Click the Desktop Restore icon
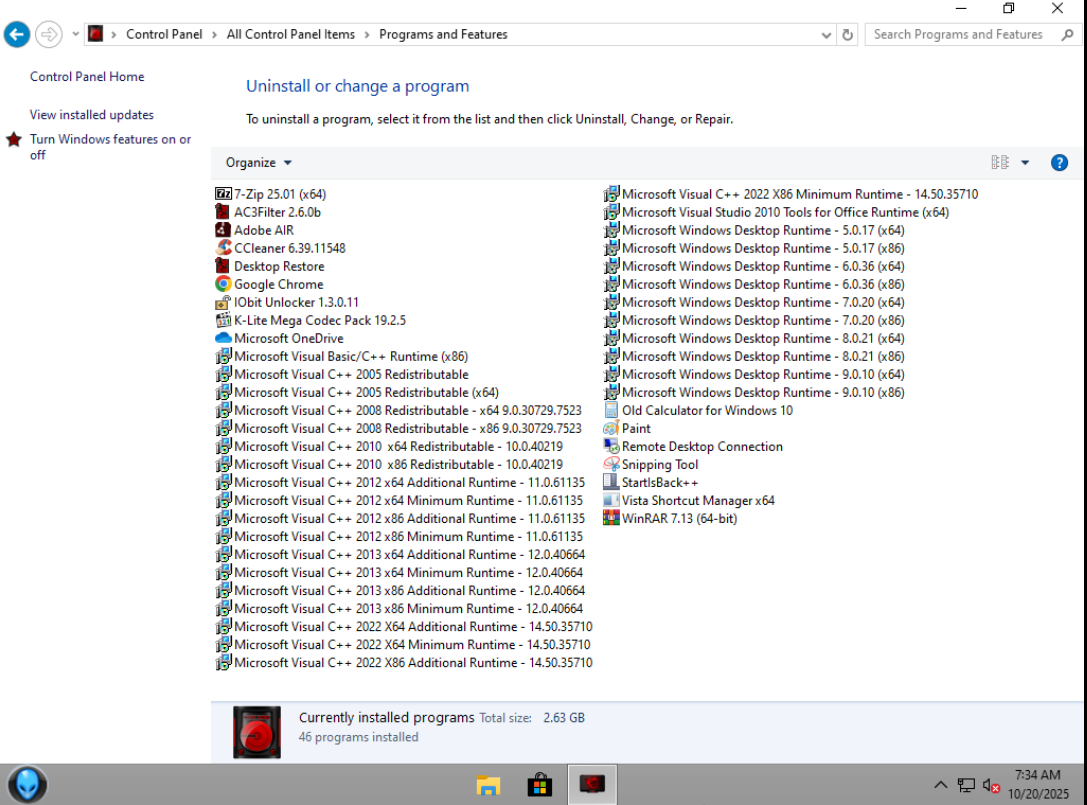Viewport: 1087px width, 805px height. 223,266
